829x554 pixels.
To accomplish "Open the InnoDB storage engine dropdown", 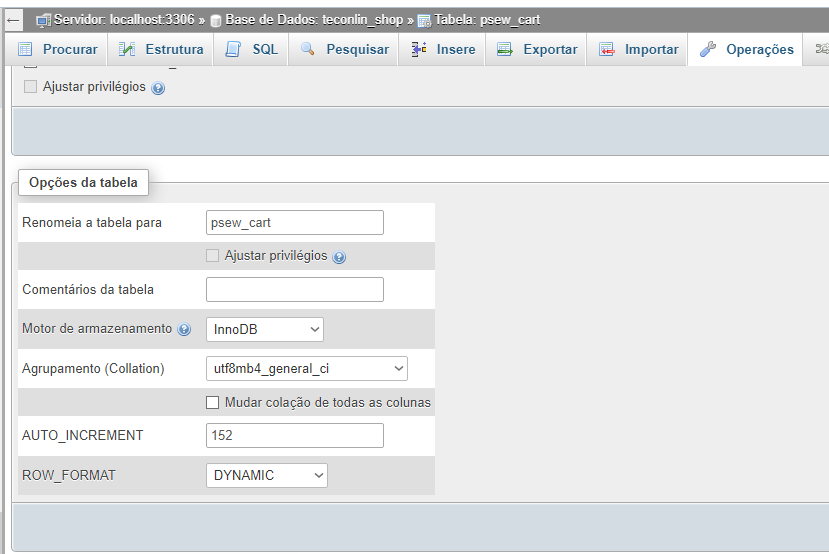I will point(265,329).
